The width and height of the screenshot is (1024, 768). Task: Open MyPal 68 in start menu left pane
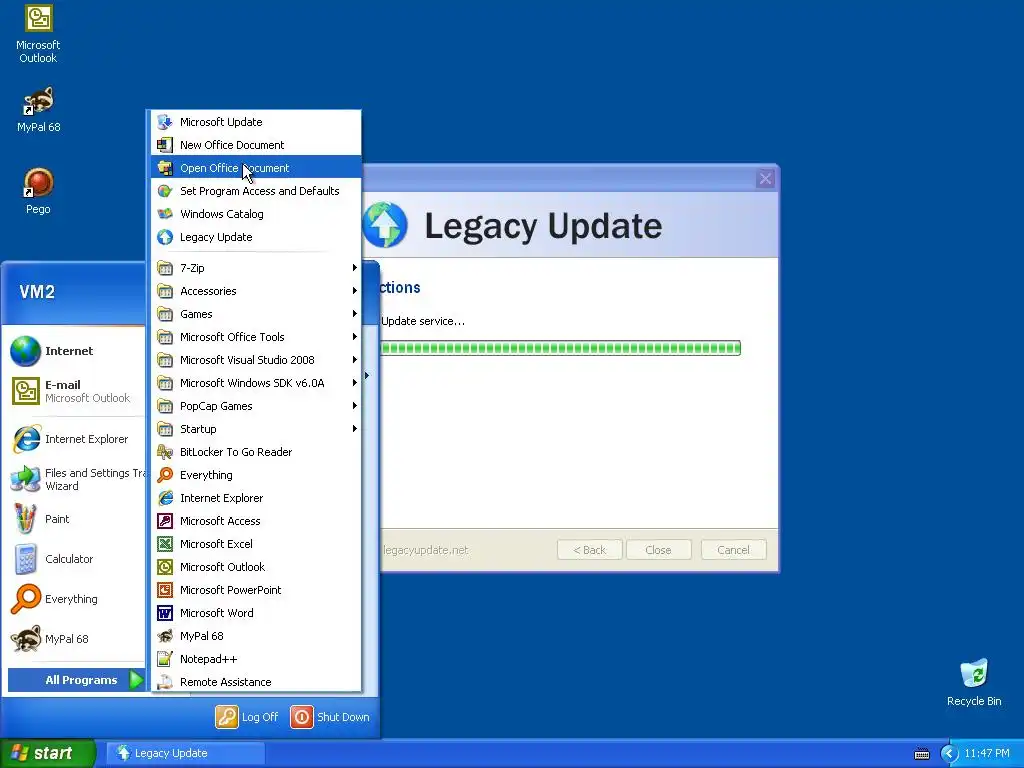point(76,639)
